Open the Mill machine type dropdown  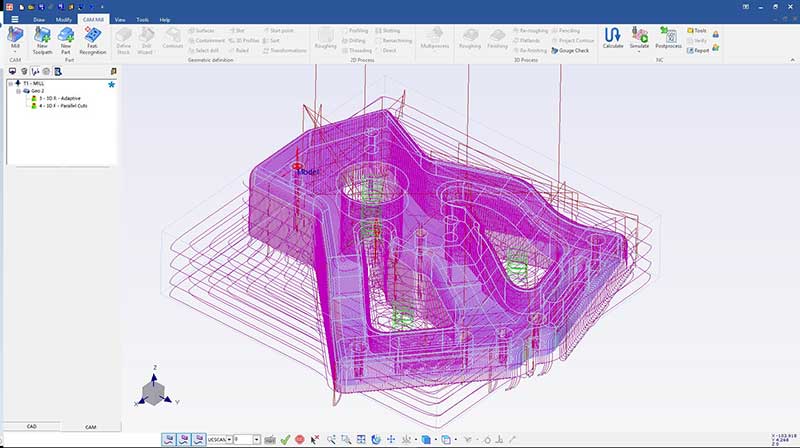tap(15, 51)
